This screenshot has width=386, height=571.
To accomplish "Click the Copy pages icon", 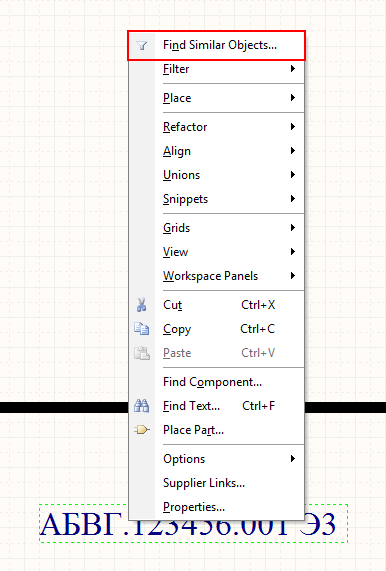I will point(142,329).
